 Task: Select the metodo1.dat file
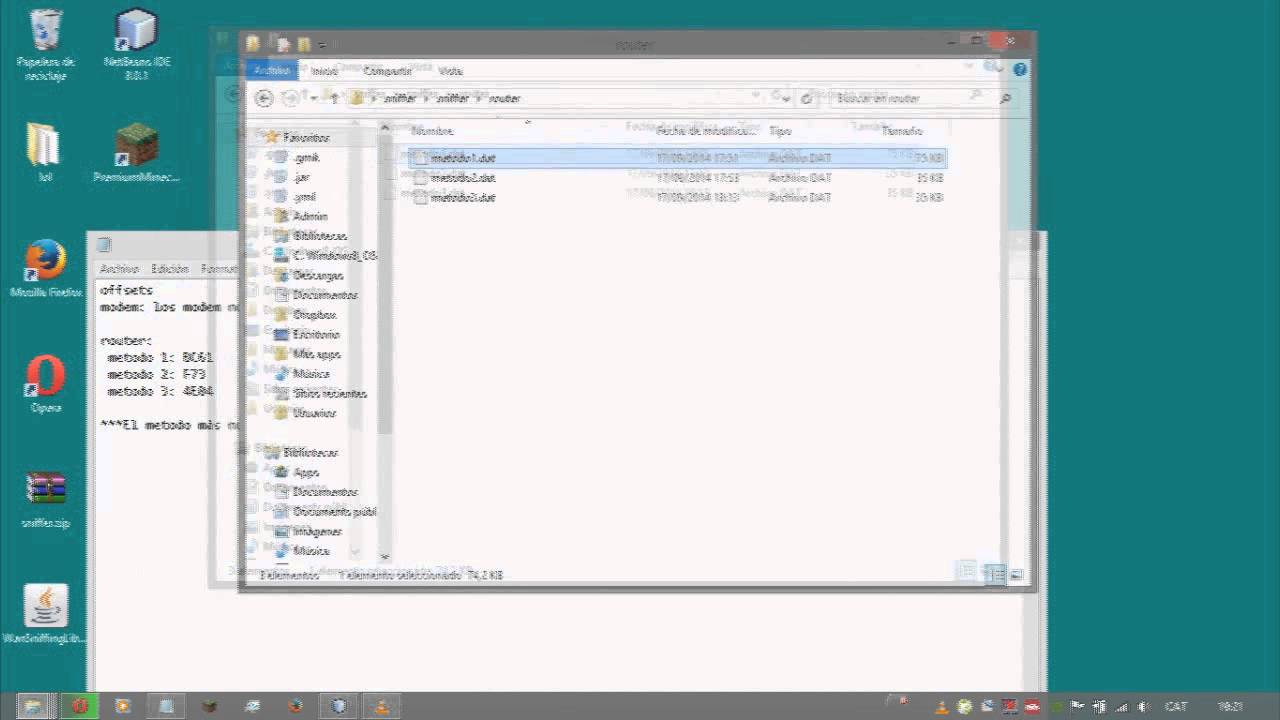(676, 158)
